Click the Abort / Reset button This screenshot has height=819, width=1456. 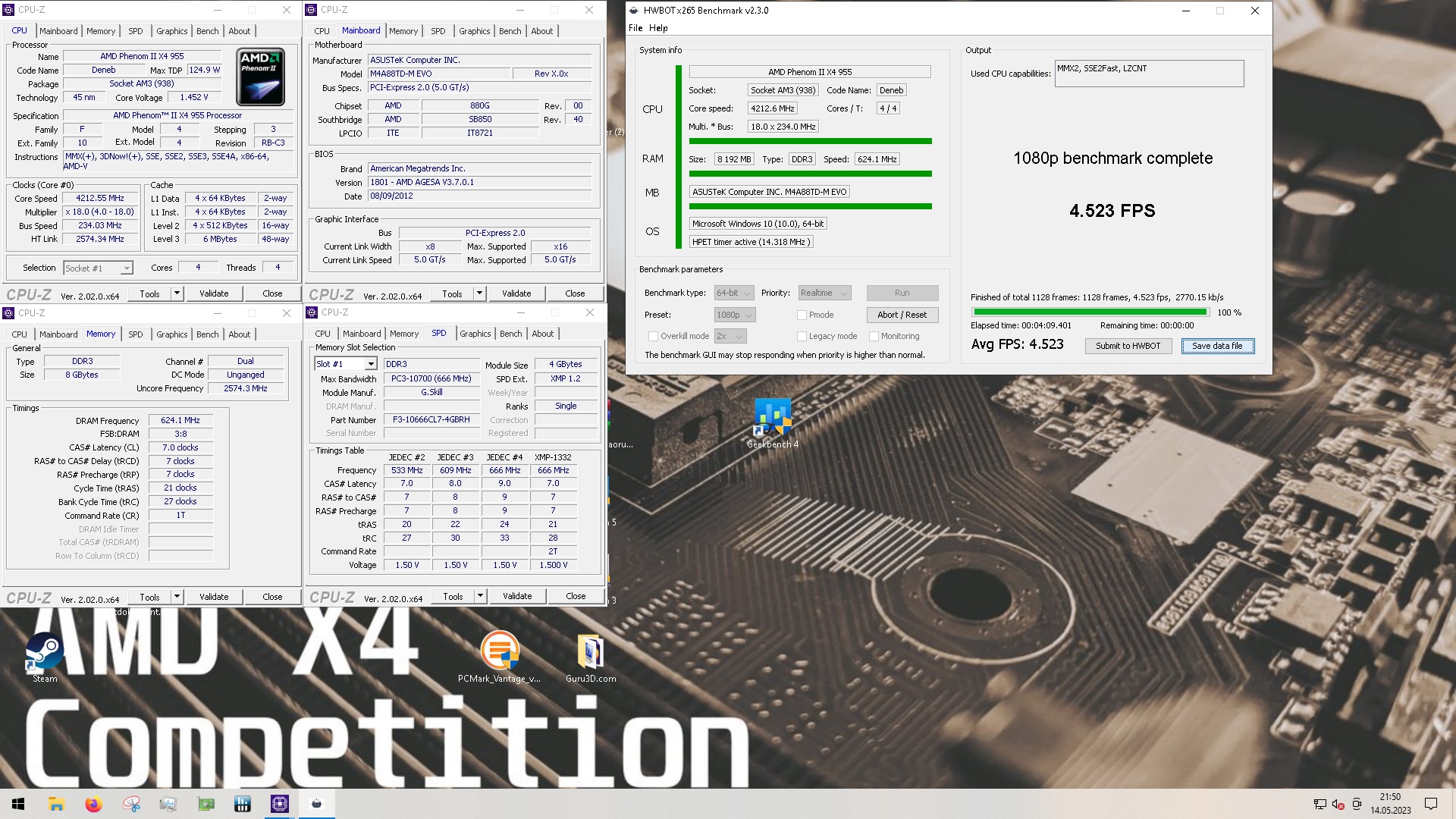coord(902,315)
